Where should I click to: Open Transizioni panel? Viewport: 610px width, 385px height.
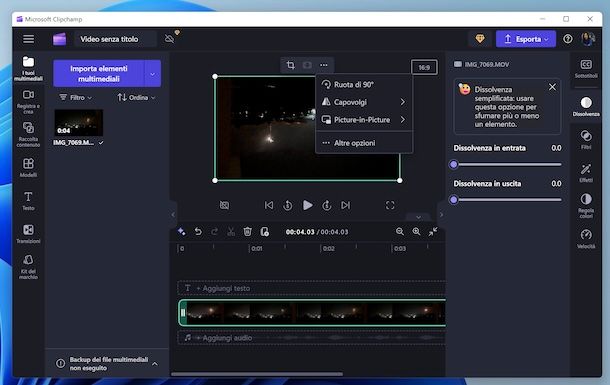click(28, 234)
